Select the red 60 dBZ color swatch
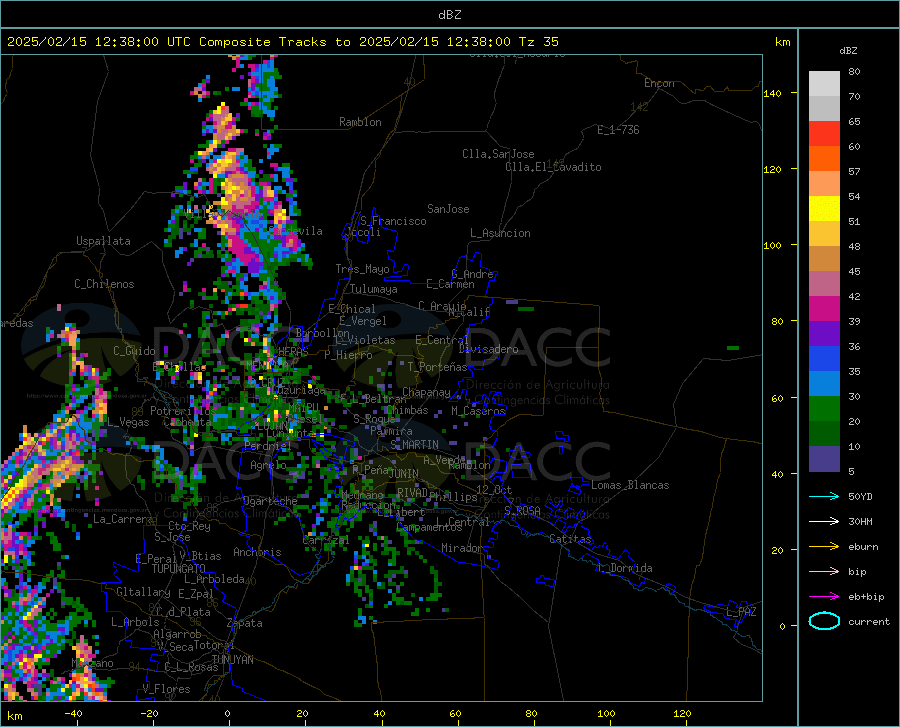The image size is (900, 727). pyautogui.click(x=824, y=134)
